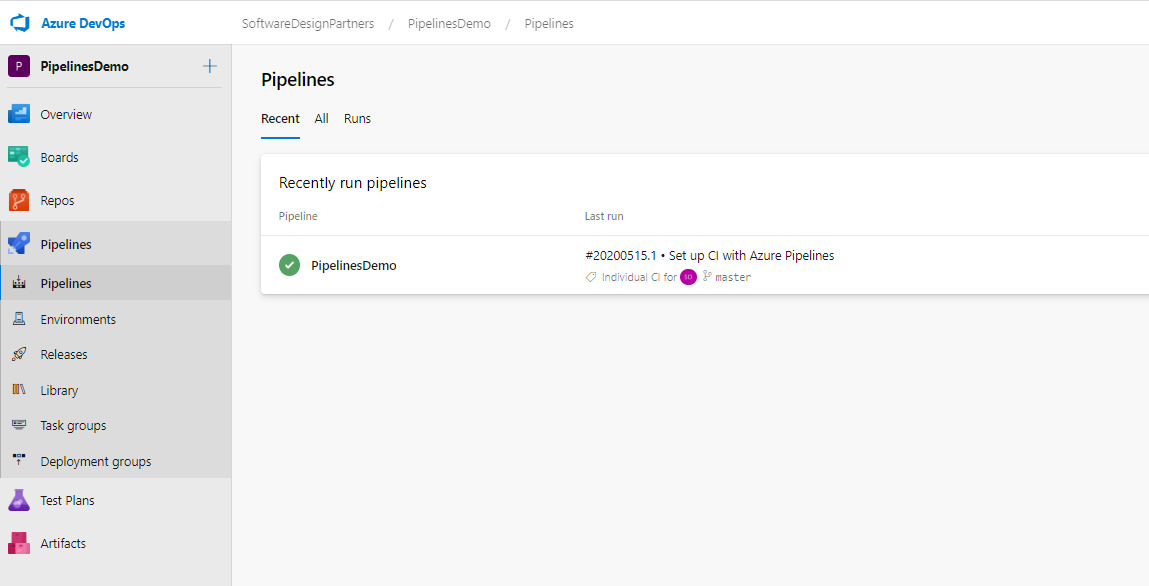Open Boards from the sidebar
The width and height of the screenshot is (1149, 586).
tap(57, 157)
